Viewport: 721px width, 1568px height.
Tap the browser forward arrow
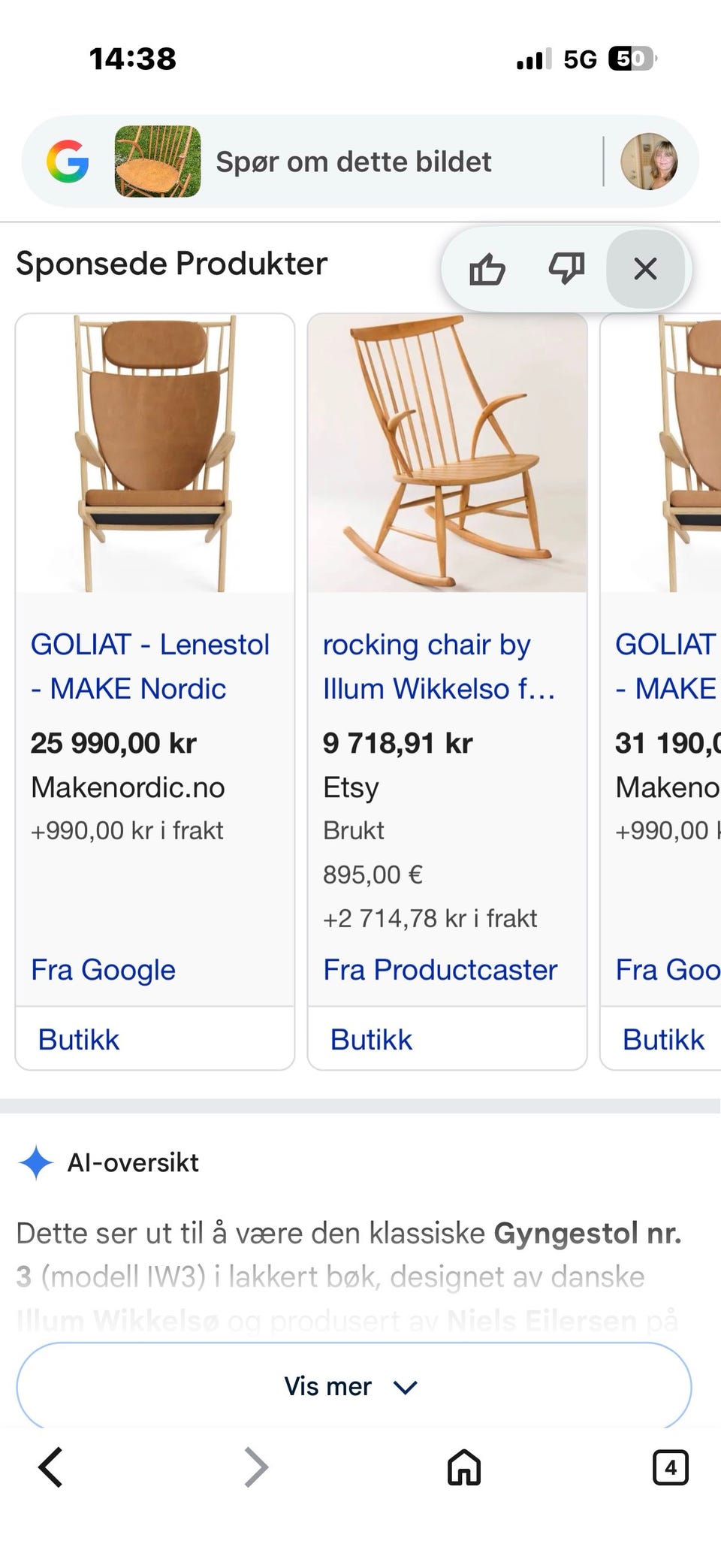coord(256,1467)
